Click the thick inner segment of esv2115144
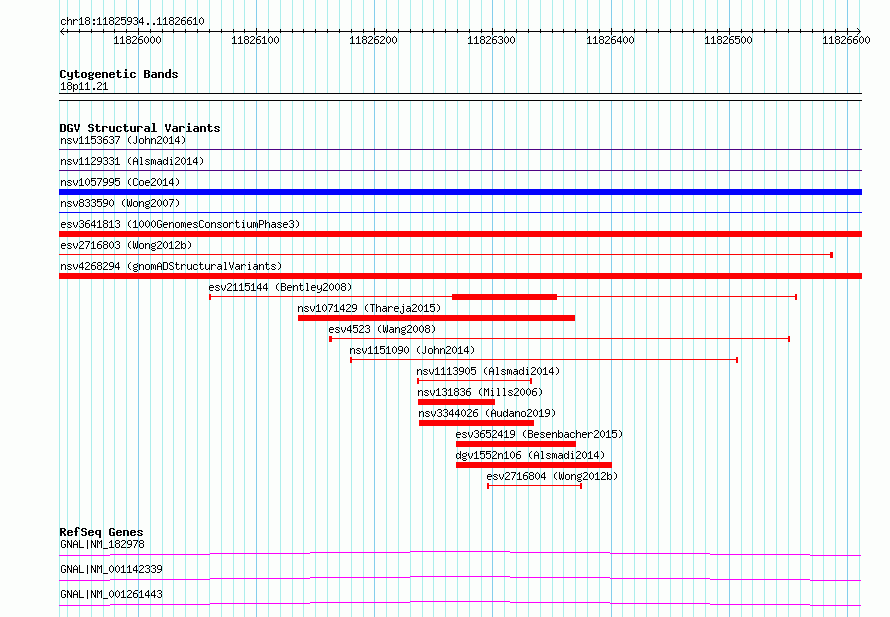The width and height of the screenshot is (890, 617). (504, 297)
